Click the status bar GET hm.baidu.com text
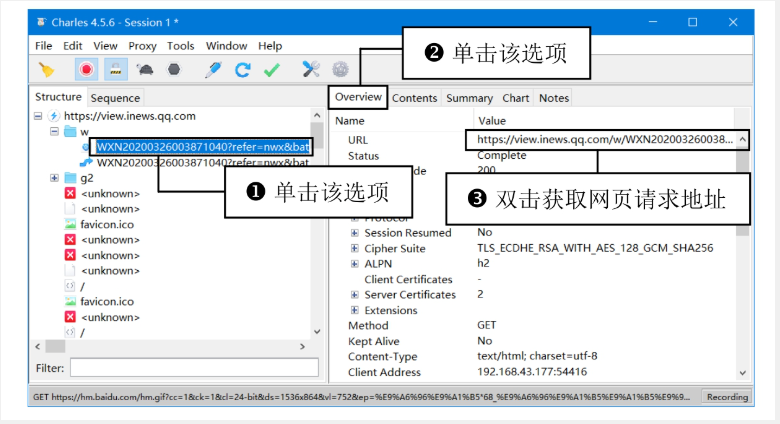The height and width of the screenshot is (424, 780). point(362,397)
